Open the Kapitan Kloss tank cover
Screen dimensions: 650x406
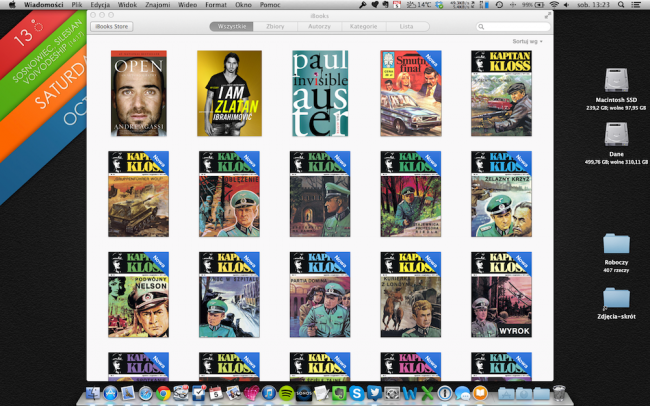(138, 194)
